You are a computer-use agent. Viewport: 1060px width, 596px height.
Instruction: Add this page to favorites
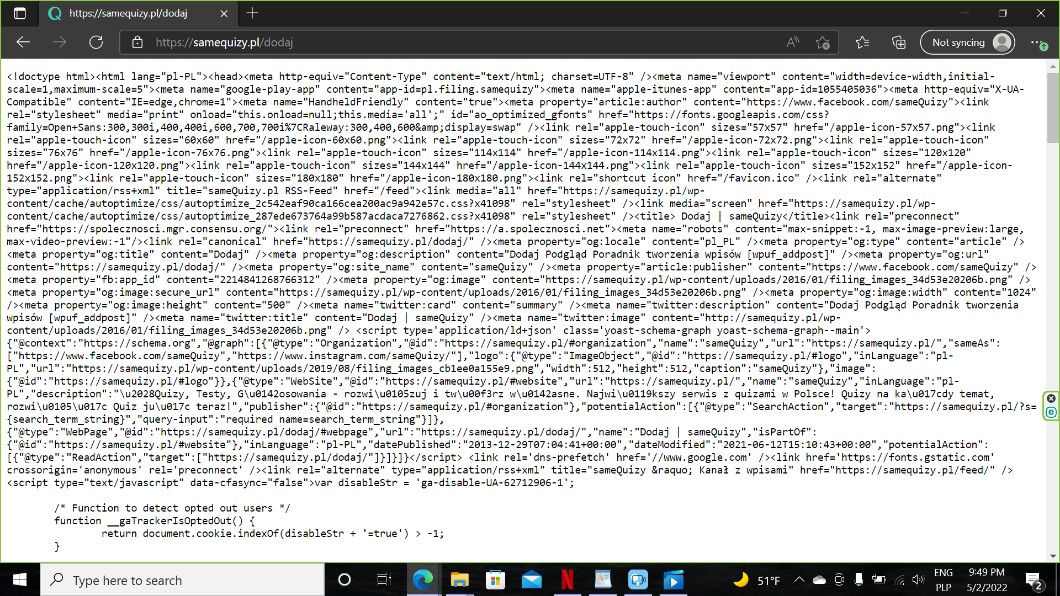822,43
